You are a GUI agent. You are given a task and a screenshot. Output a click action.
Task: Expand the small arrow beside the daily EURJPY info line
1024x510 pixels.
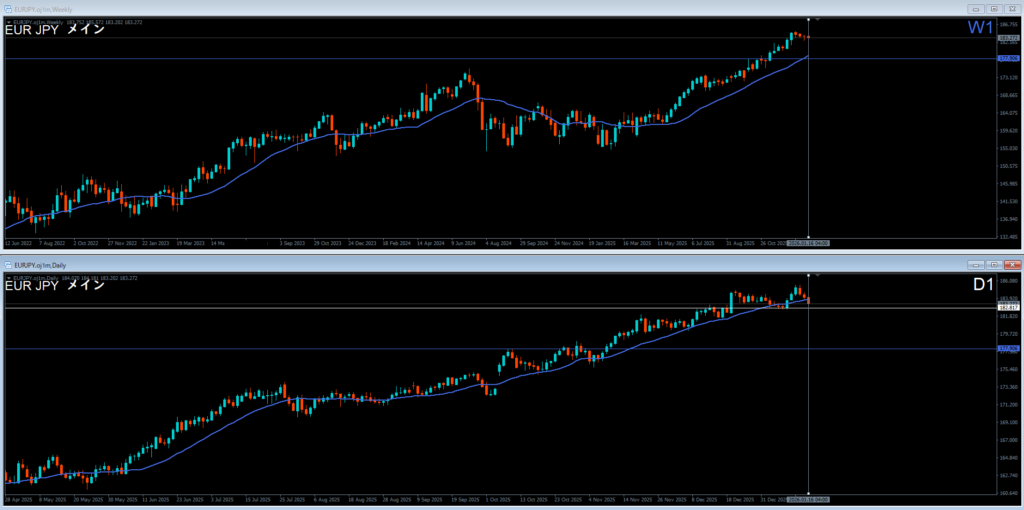tap(9, 277)
